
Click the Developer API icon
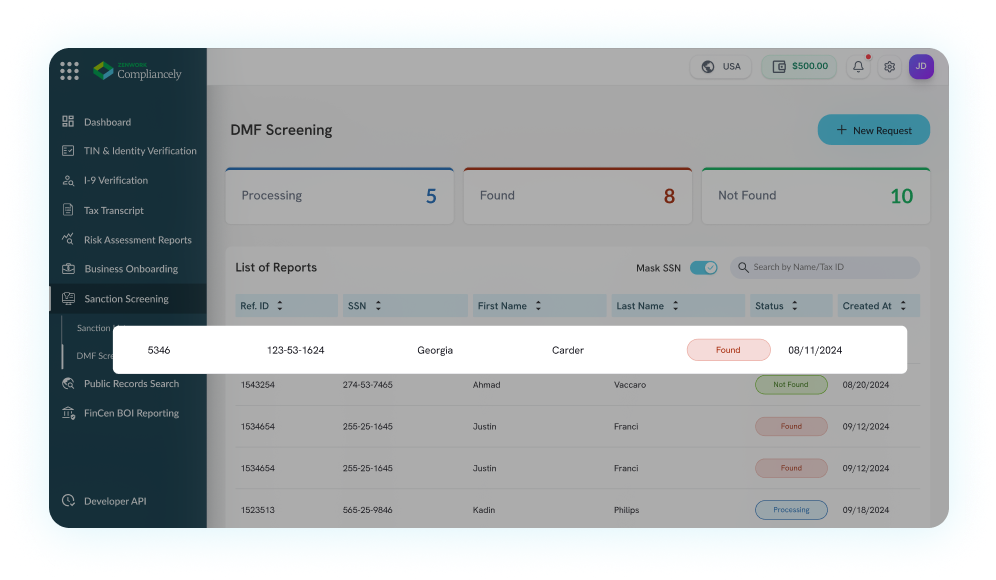click(x=68, y=501)
